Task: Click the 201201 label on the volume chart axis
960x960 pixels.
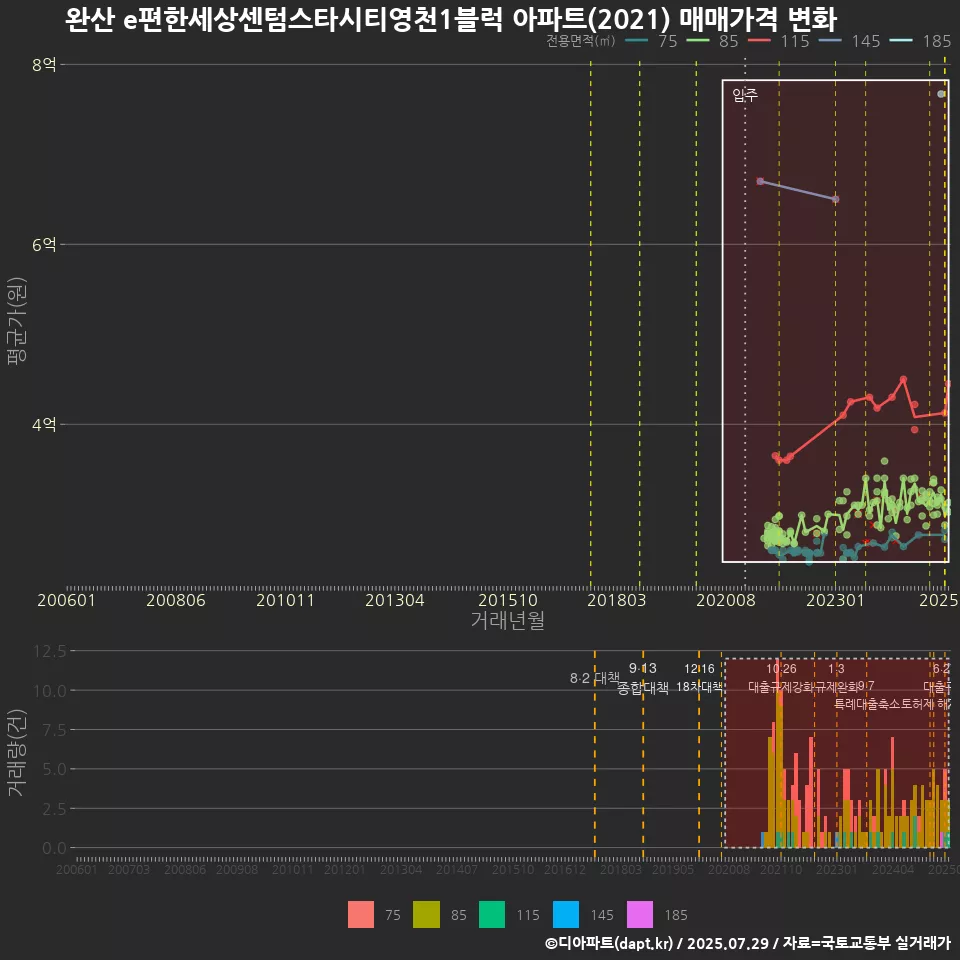Action: click(x=345, y=869)
